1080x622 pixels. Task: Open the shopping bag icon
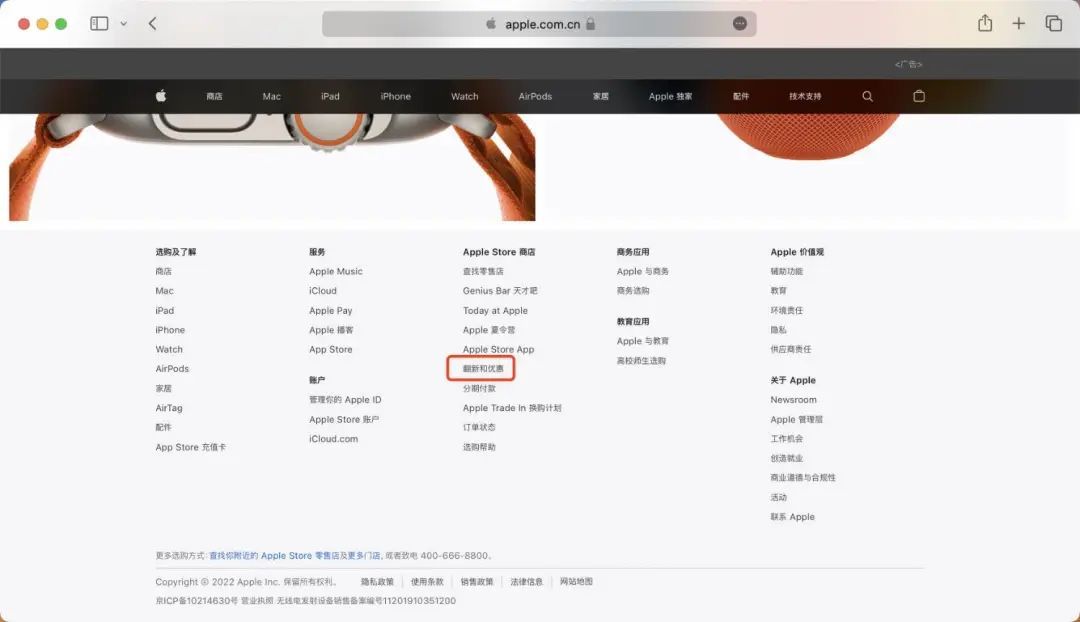919,96
